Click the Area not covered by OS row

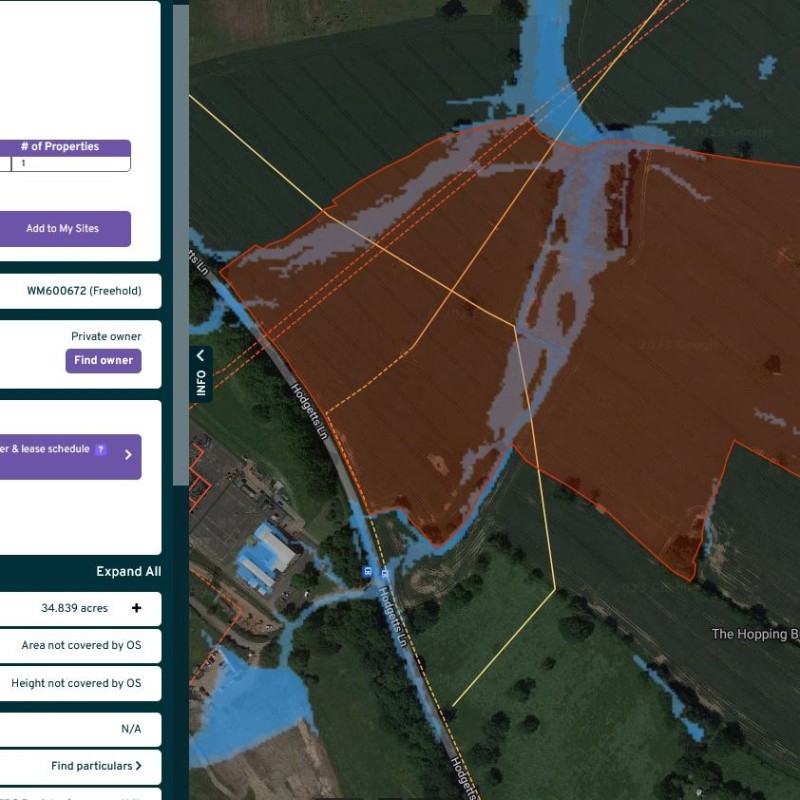click(x=80, y=645)
